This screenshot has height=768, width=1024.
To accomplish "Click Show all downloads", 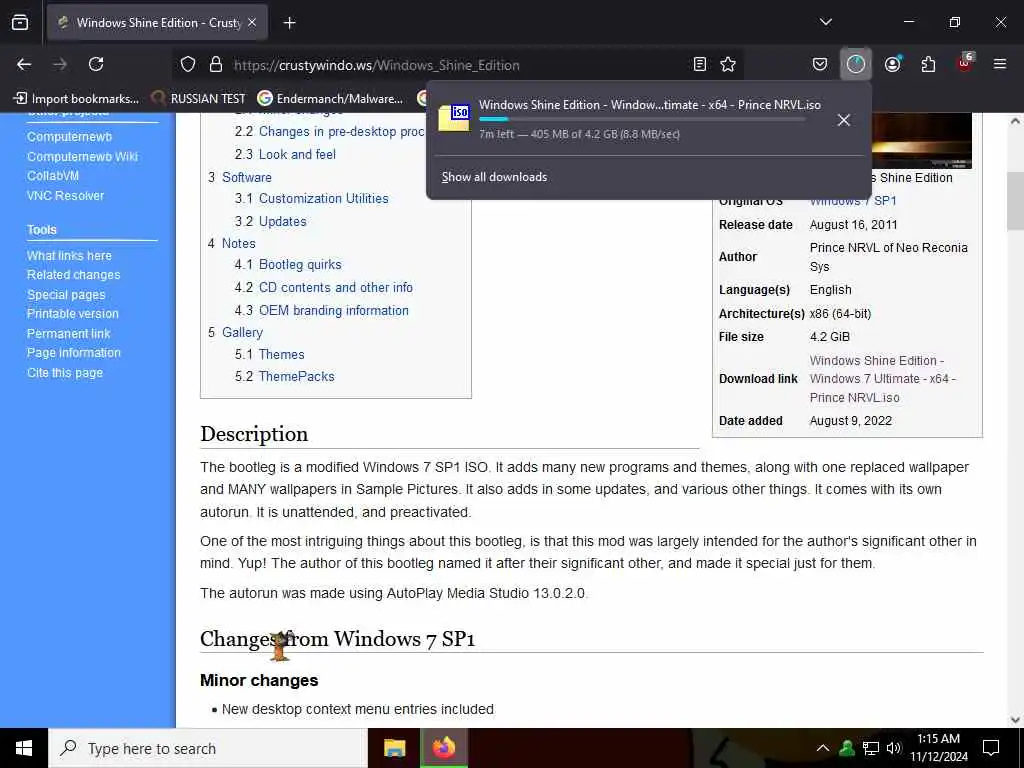I will 494,177.
